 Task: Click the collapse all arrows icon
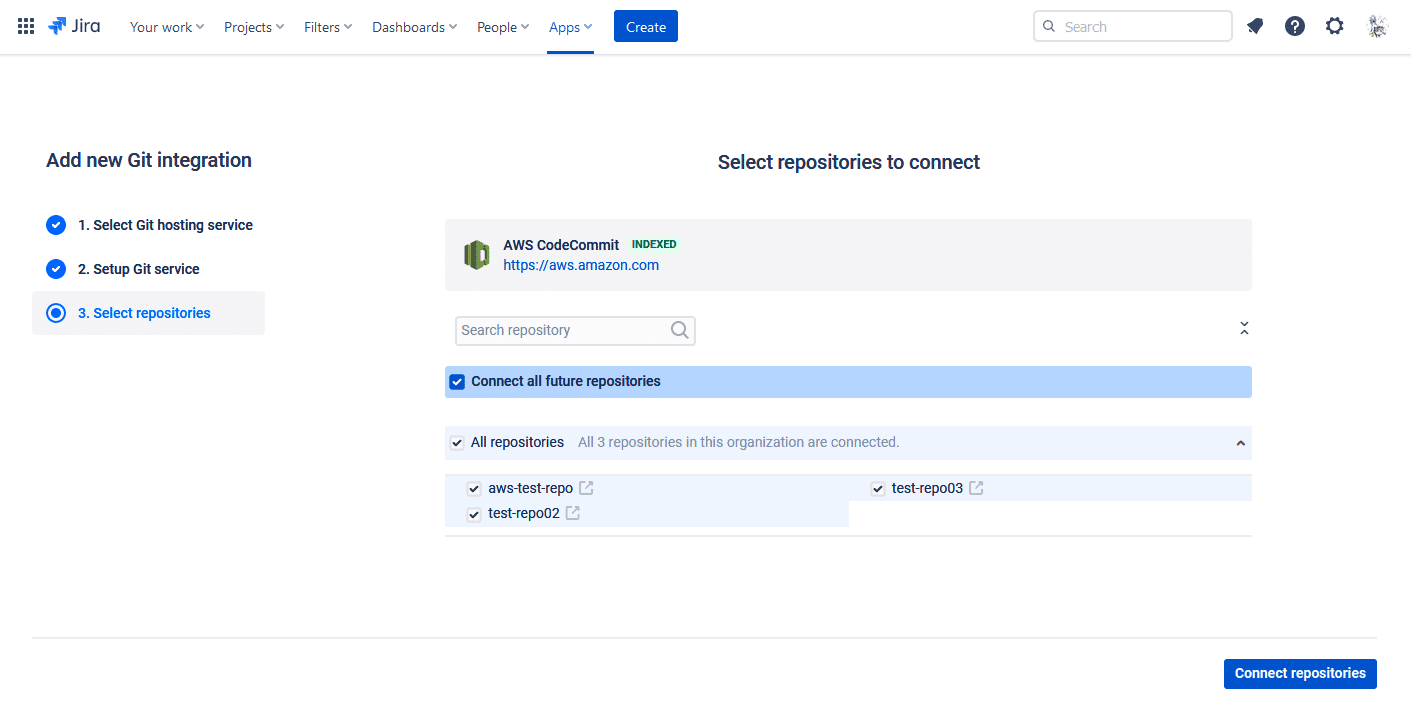pos(1244,328)
